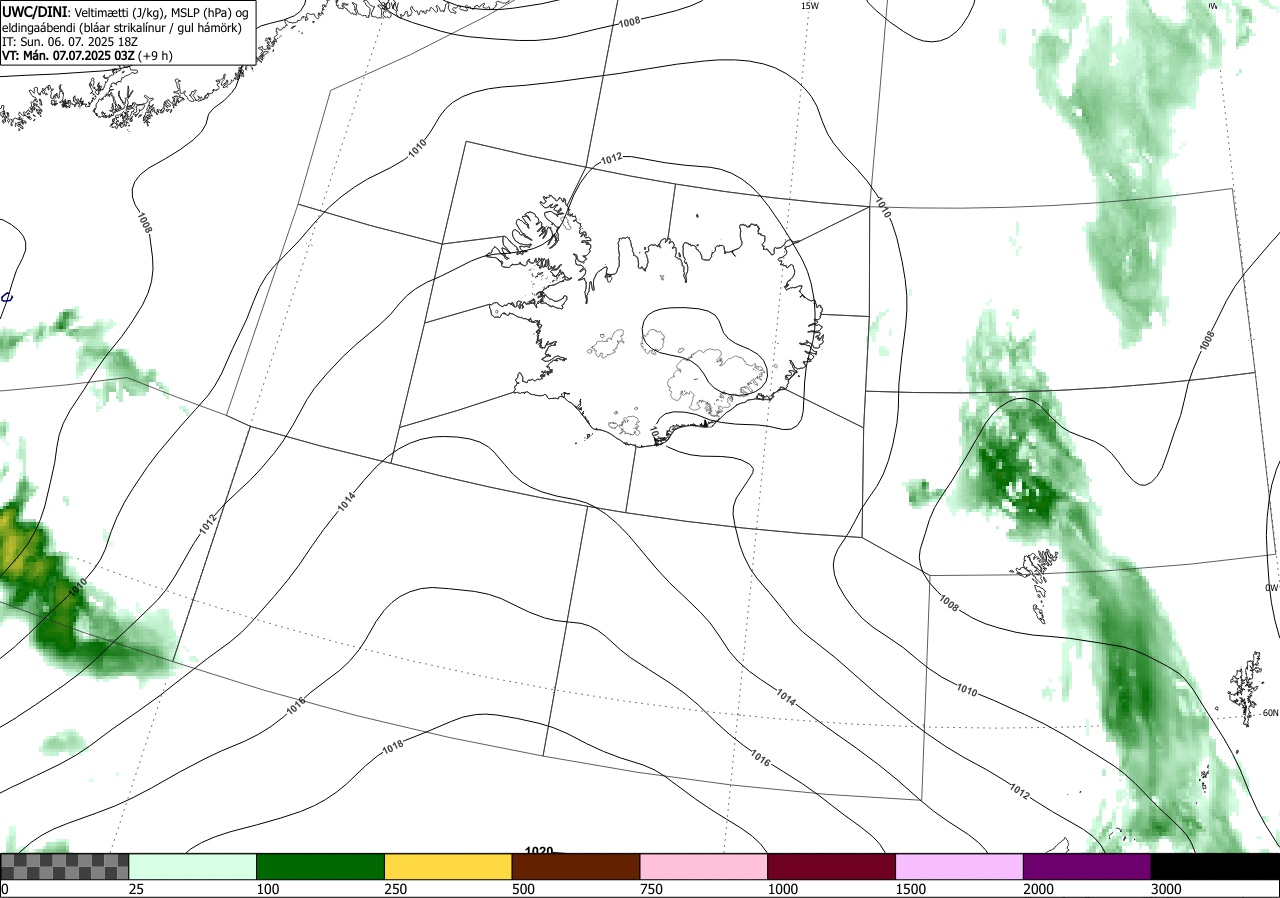The height and width of the screenshot is (898, 1280).
Task: Click the bold UWC/DINI title text
Action: click(x=35, y=11)
